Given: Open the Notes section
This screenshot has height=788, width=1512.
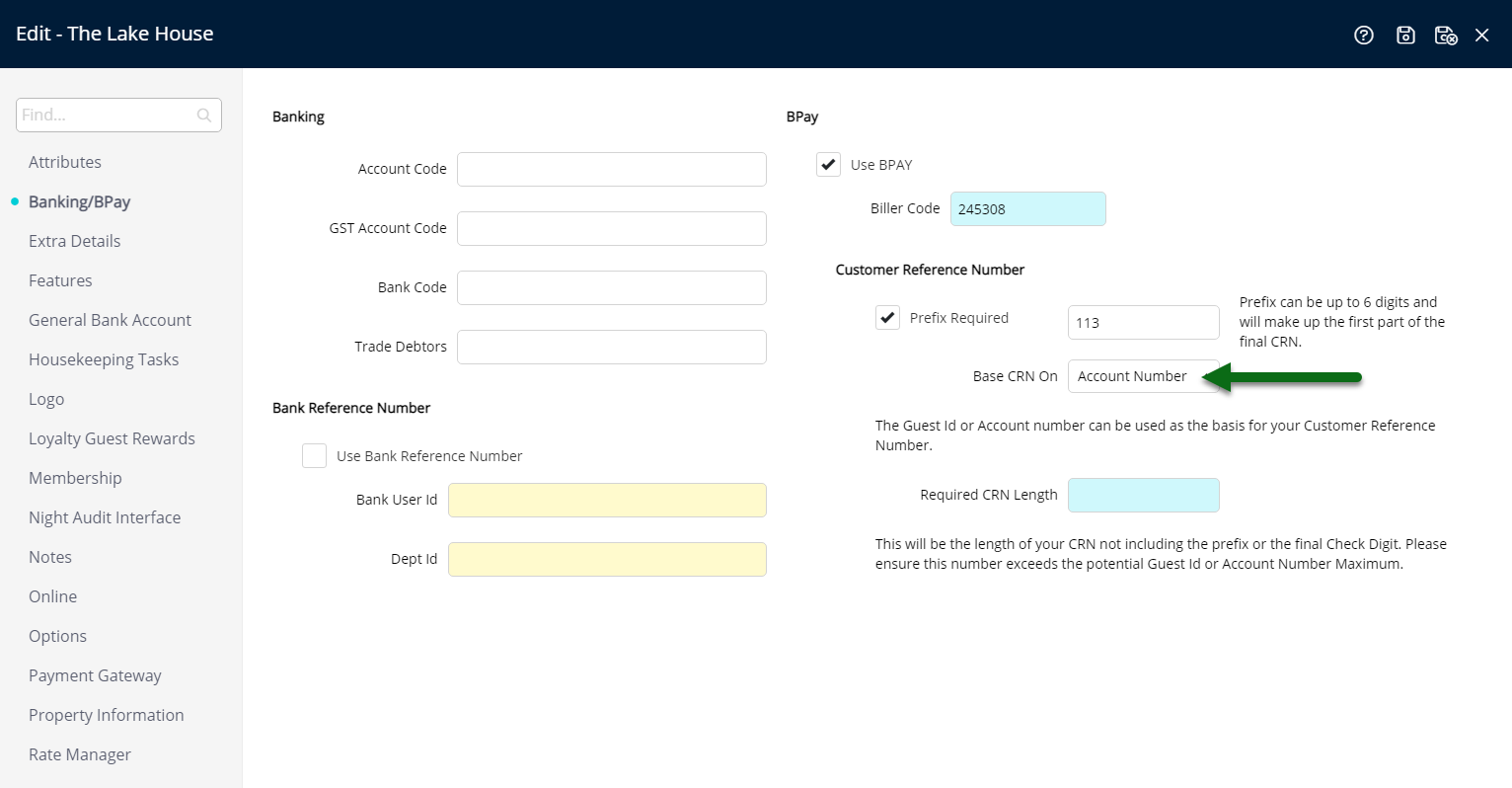Looking at the screenshot, I should pyautogui.click(x=50, y=557).
